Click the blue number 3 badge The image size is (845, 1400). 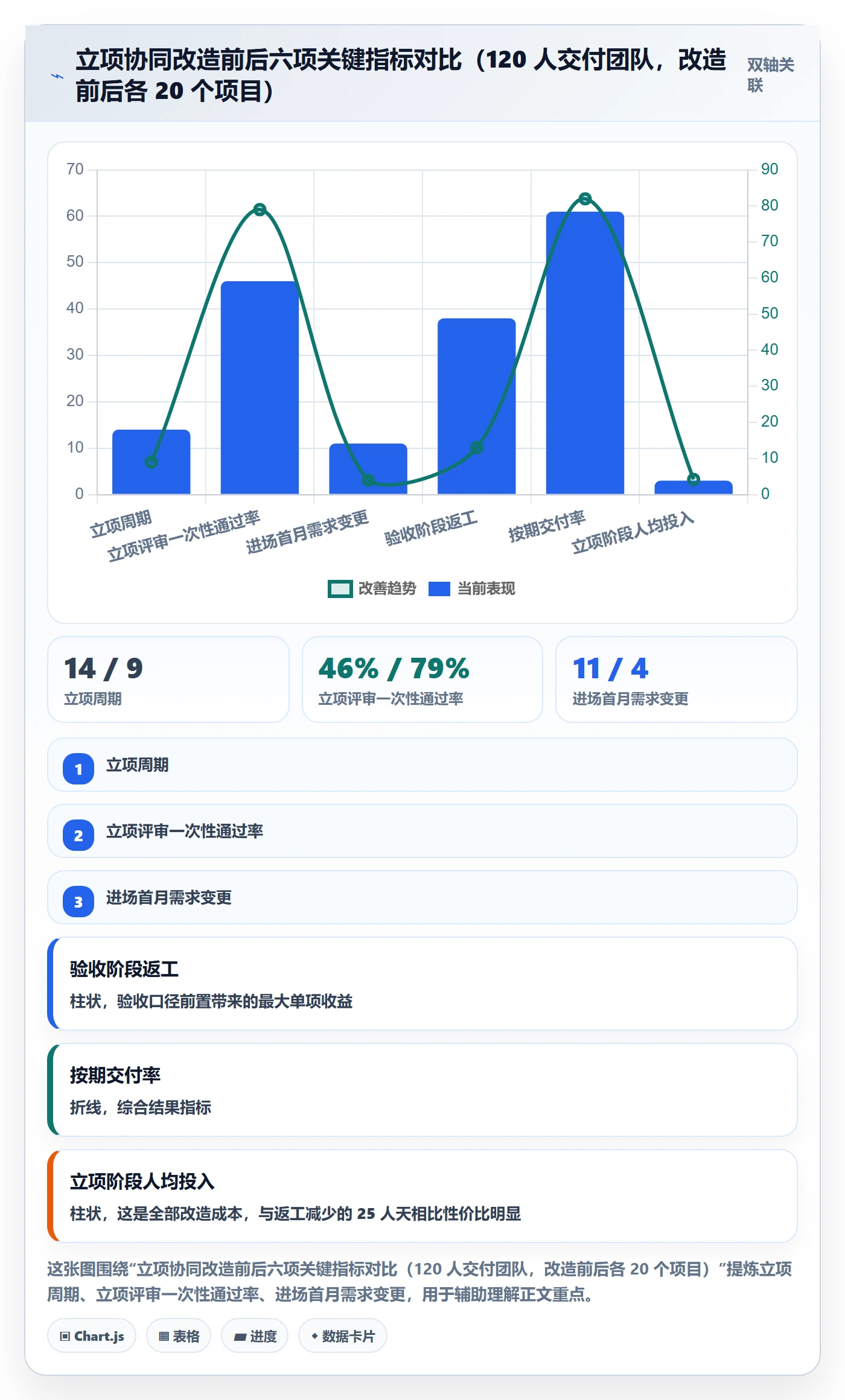78,902
